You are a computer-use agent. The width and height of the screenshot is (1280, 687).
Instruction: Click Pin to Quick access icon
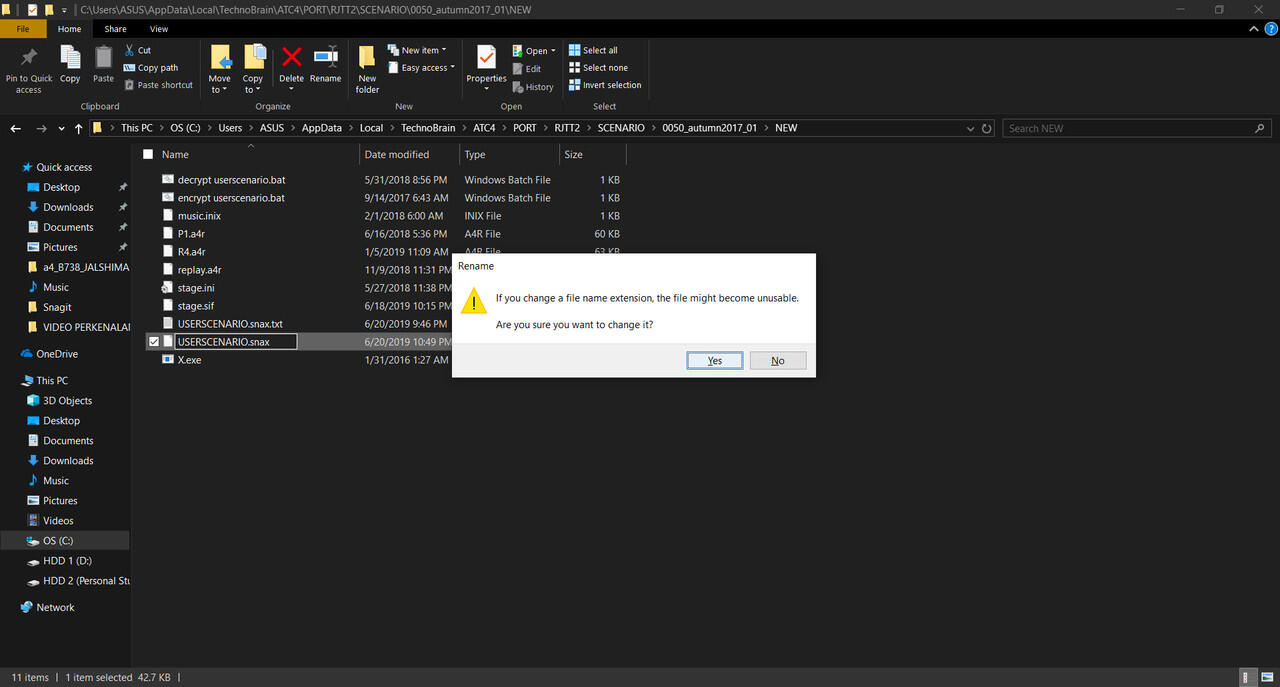point(29,58)
